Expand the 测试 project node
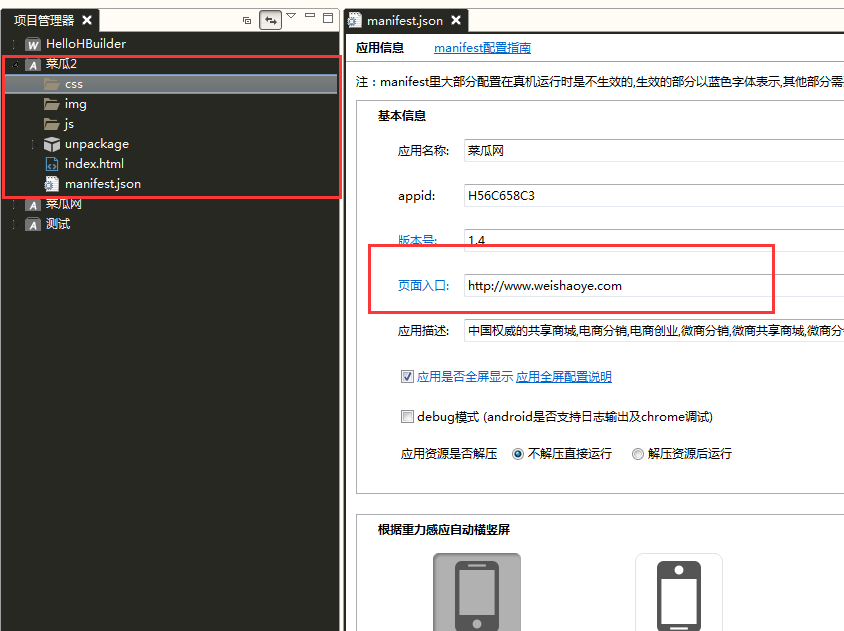This screenshot has width=844, height=631. (x=15, y=225)
